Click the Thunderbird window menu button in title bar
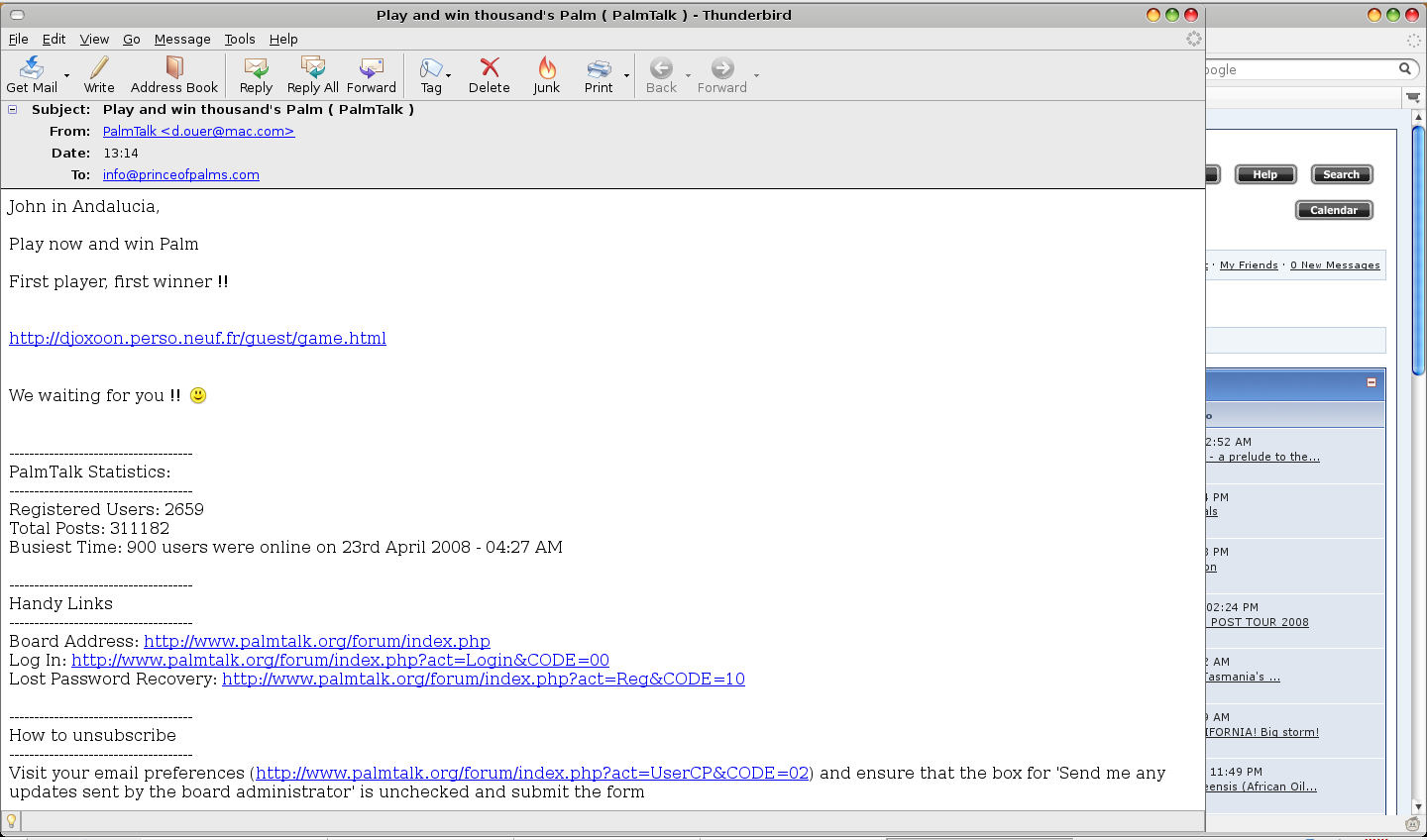 tap(17, 15)
